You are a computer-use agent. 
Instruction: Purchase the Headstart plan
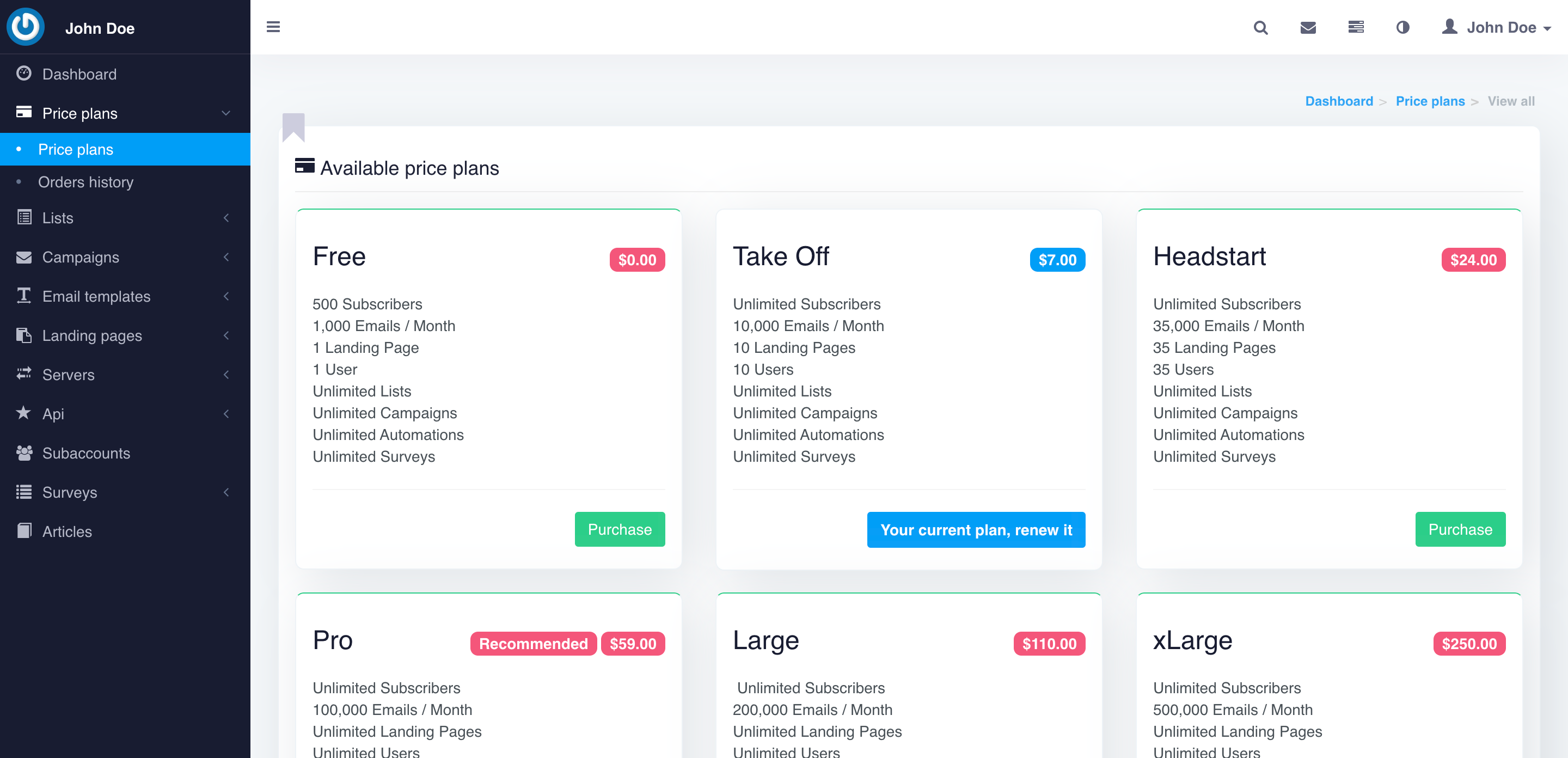(x=1460, y=529)
